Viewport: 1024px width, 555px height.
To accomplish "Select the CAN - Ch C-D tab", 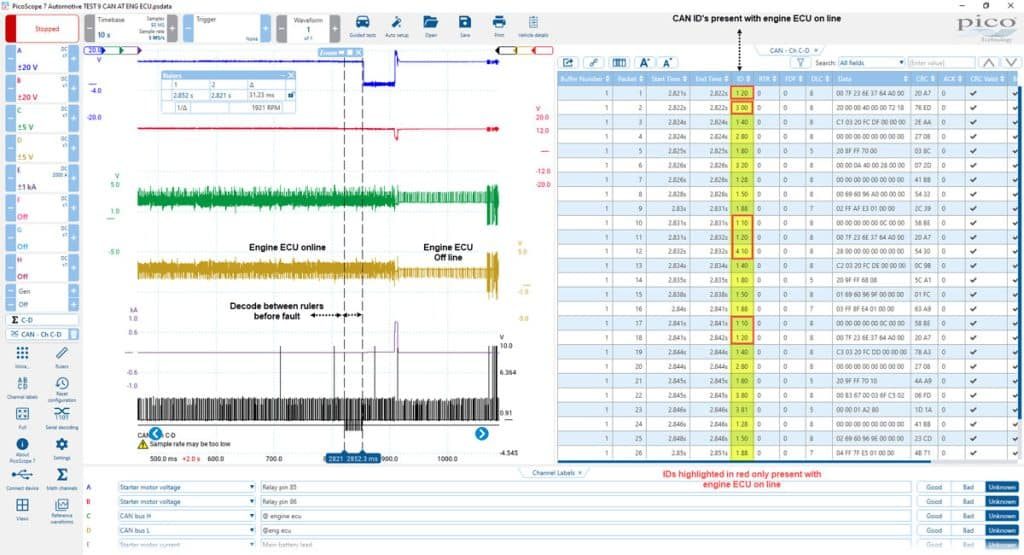I will tap(789, 50).
